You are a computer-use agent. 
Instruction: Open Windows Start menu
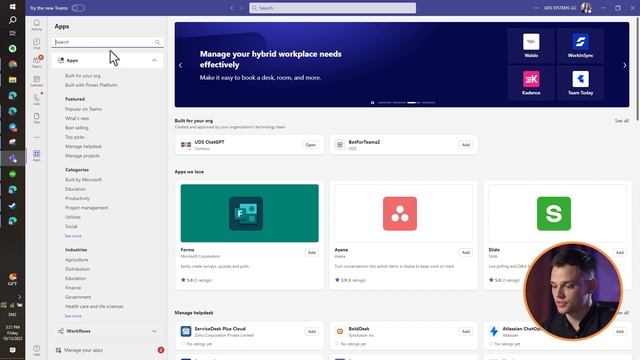point(12,7)
